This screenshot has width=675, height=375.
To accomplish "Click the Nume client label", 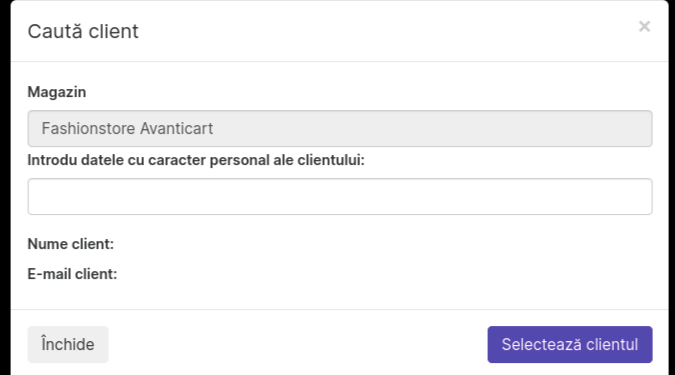I will [x=71, y=244].
